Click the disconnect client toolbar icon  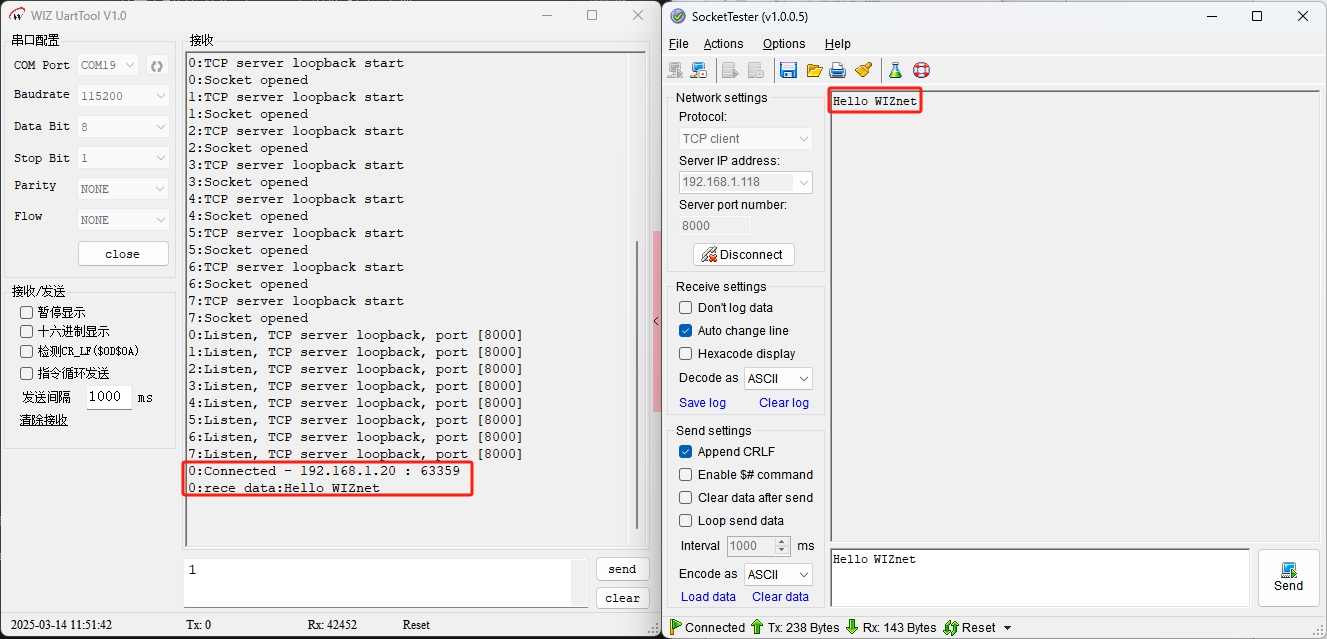(699, 70)
